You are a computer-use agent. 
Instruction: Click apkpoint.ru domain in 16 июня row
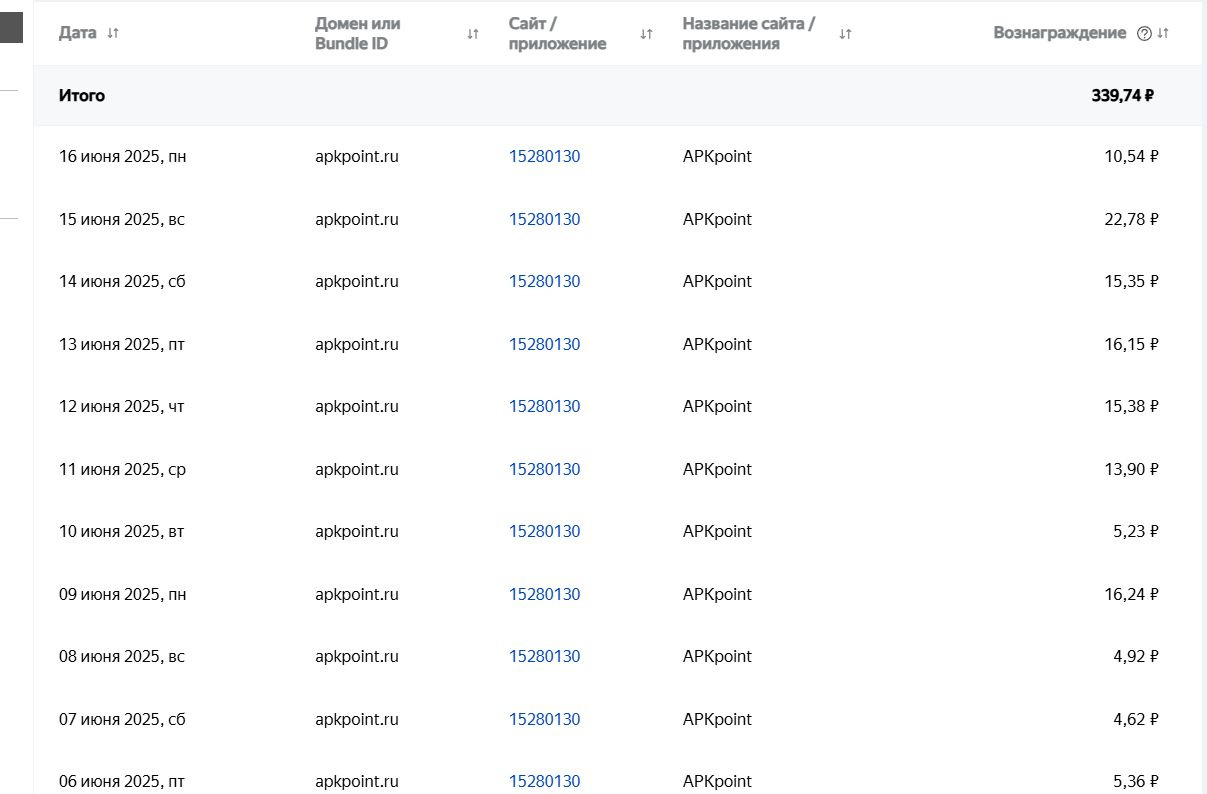point(357,157)
